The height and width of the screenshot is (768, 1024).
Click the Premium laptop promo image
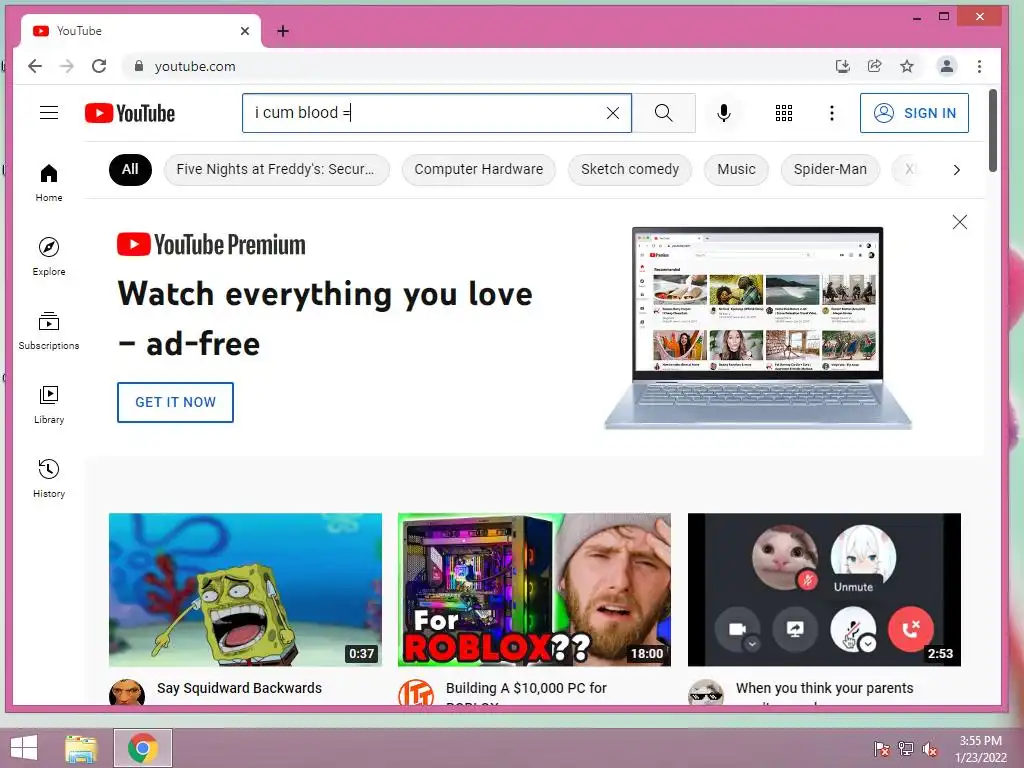[758, 328]
